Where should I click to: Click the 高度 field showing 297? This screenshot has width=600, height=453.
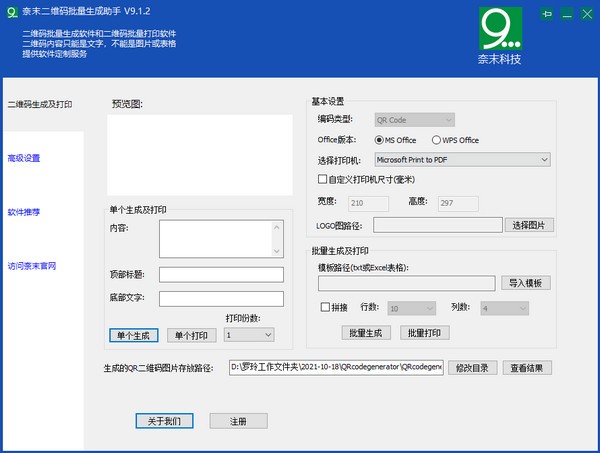tap(458, 203)
